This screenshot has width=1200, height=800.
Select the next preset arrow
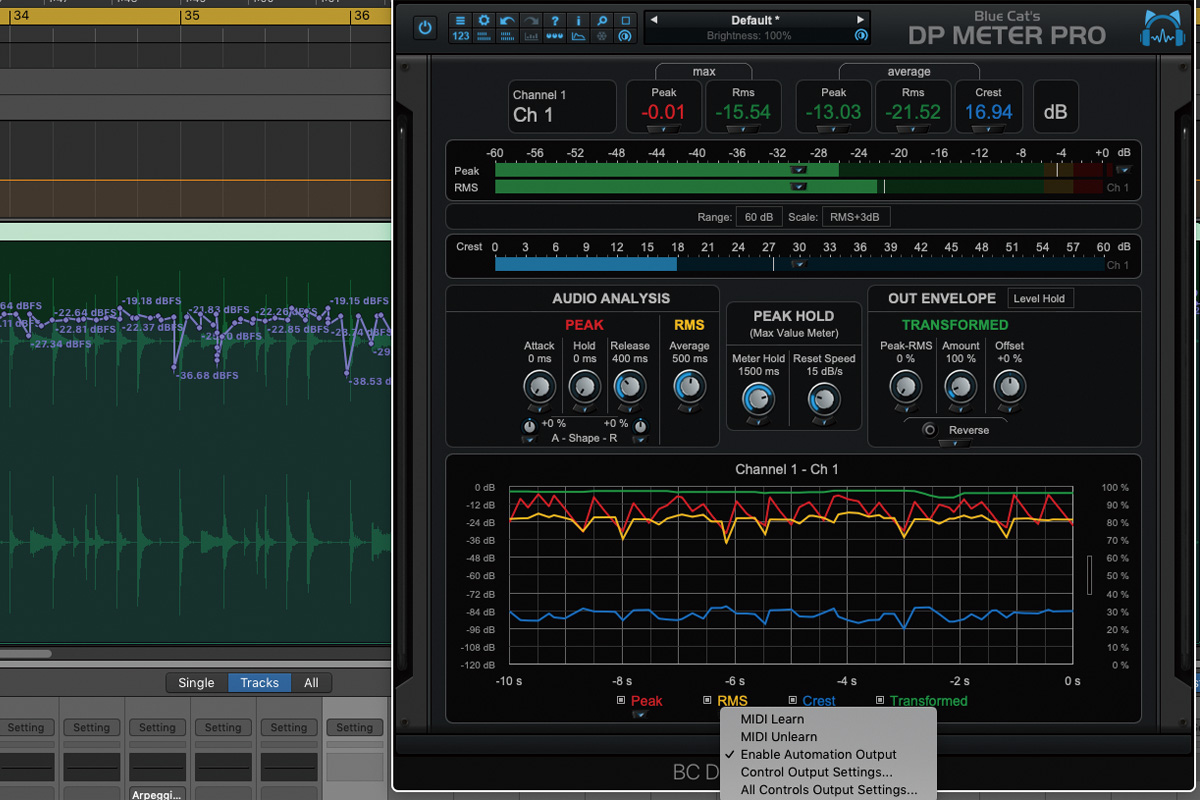860,20
